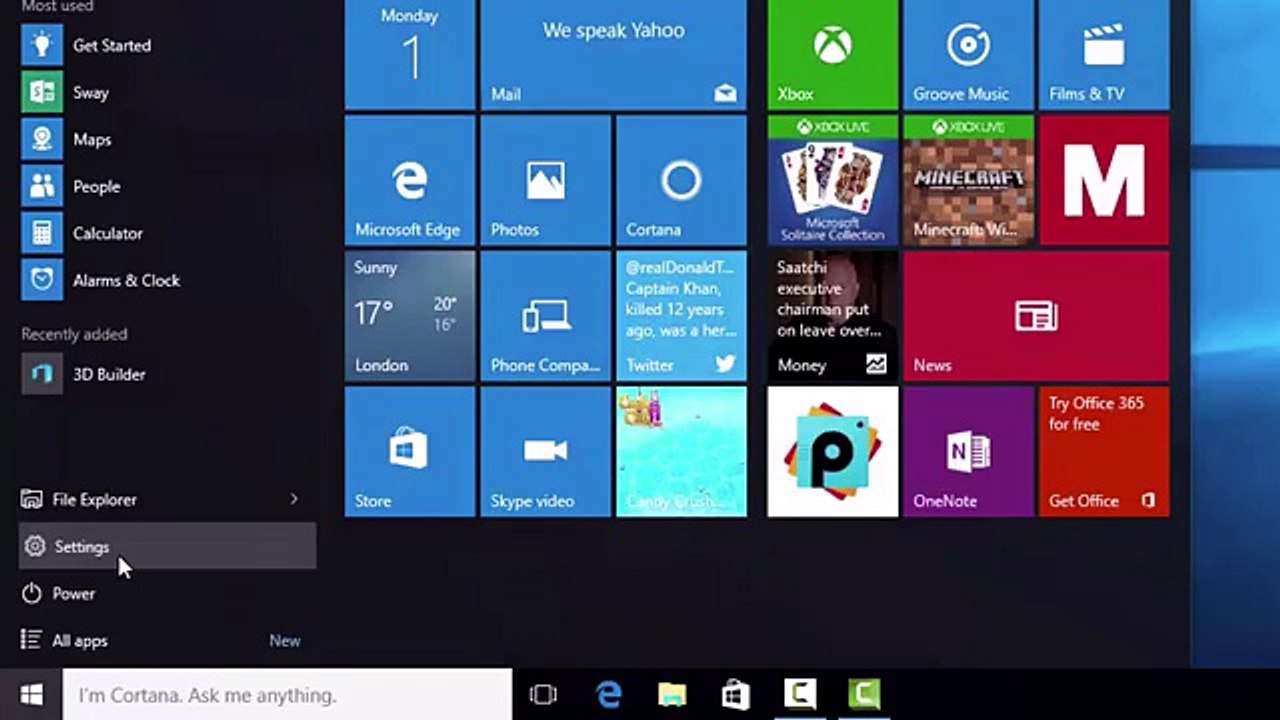This screenshot has height=720, width=1280.
Task: Open Alarms & Clock
Action: 167,280
